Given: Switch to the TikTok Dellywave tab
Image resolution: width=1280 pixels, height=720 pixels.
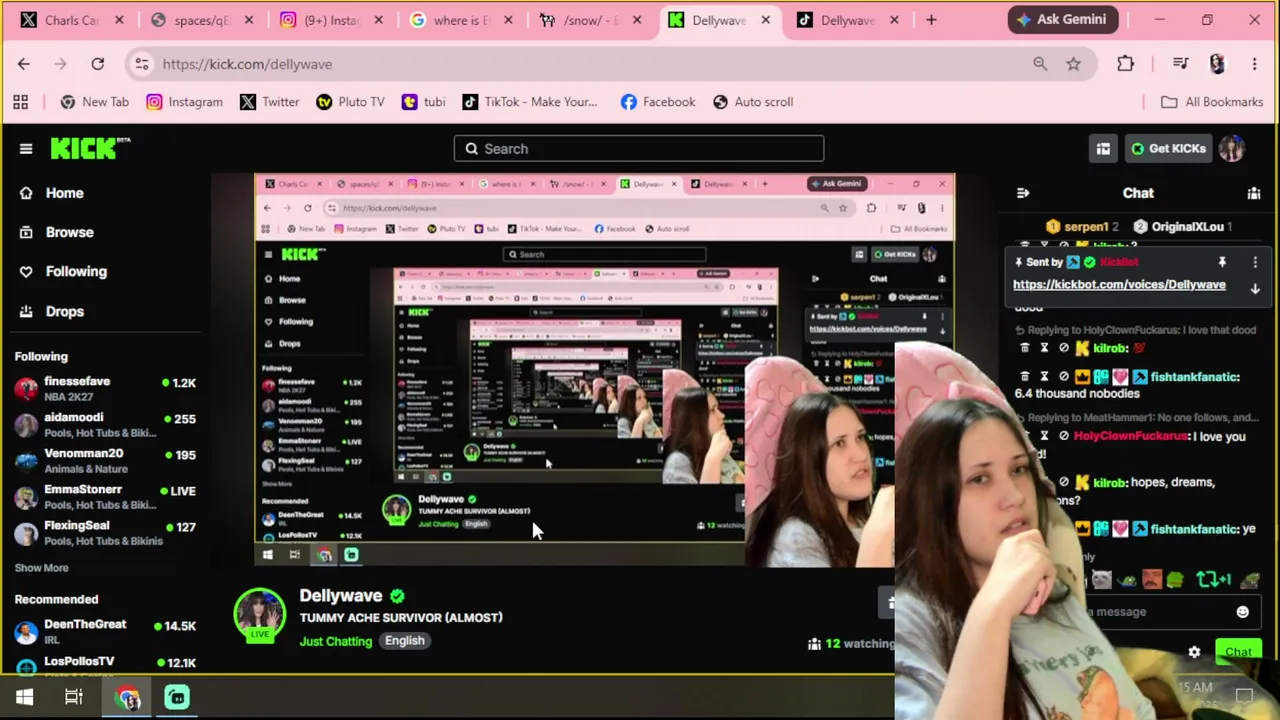Looking at the screenshot, I should click(846, 20).
